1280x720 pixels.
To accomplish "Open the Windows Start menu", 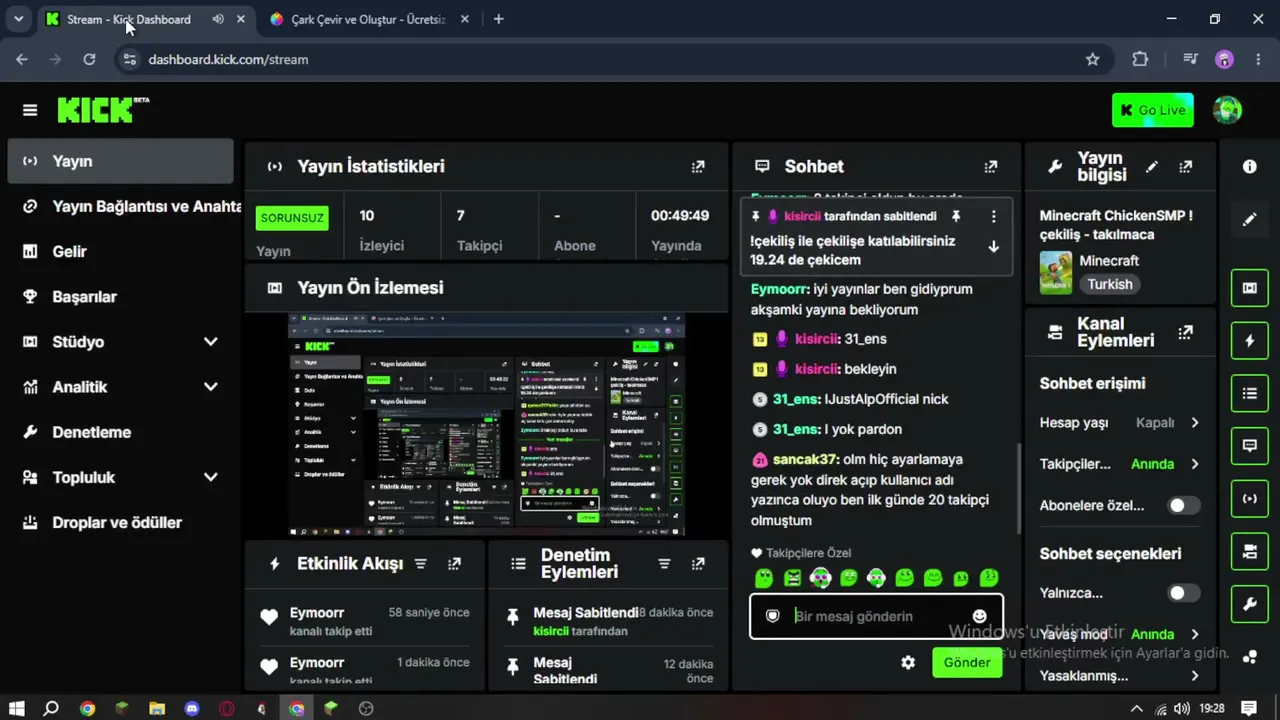I will point(17,709).
